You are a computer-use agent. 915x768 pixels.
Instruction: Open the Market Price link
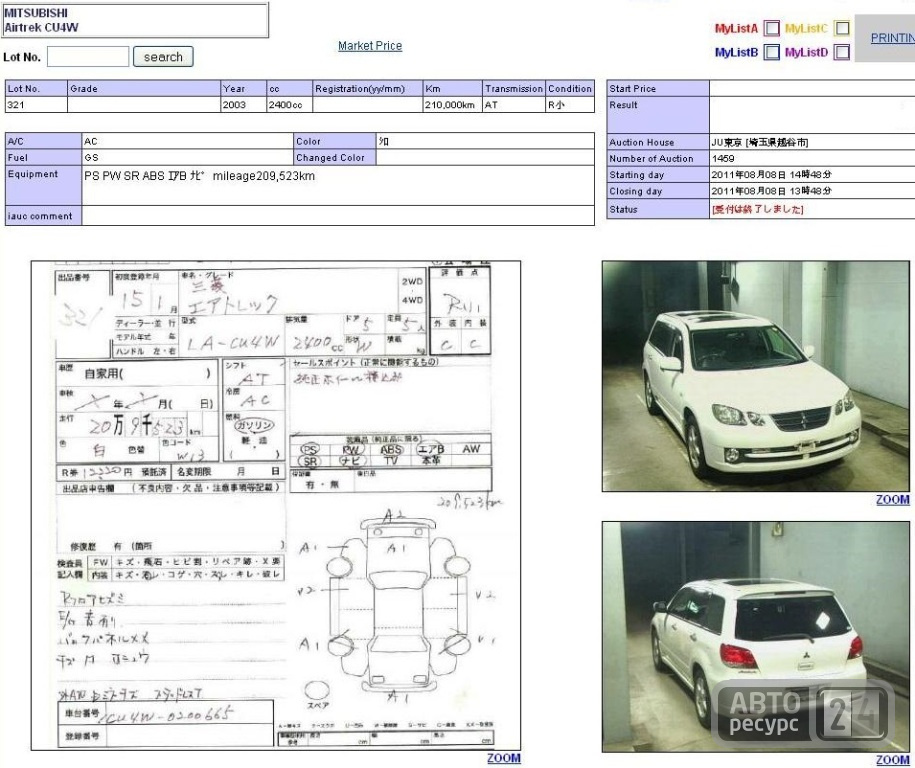tap(370, 46)
